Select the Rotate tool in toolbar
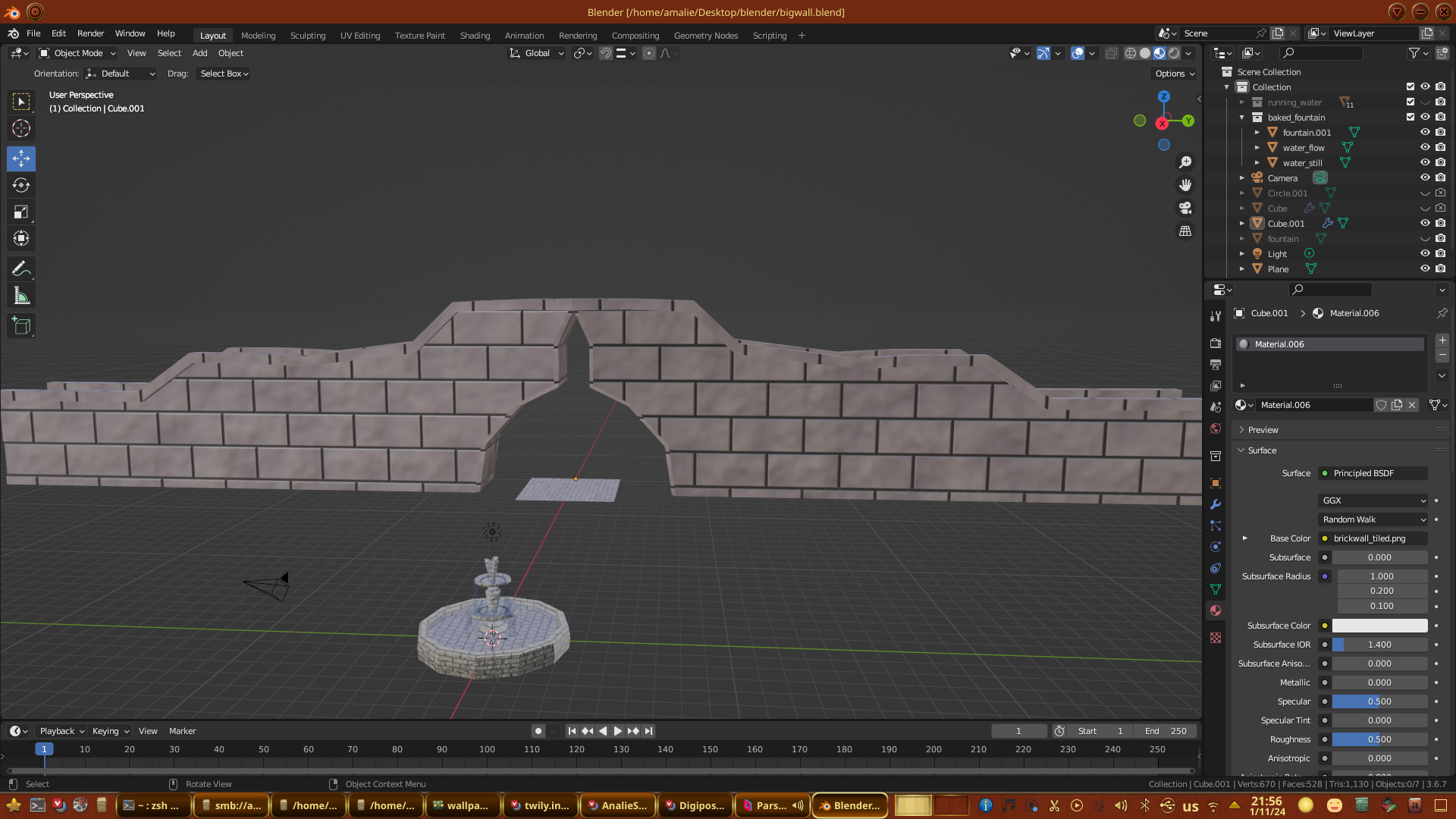Viewport: 1456px width, 819px height. tap(21, 186)
